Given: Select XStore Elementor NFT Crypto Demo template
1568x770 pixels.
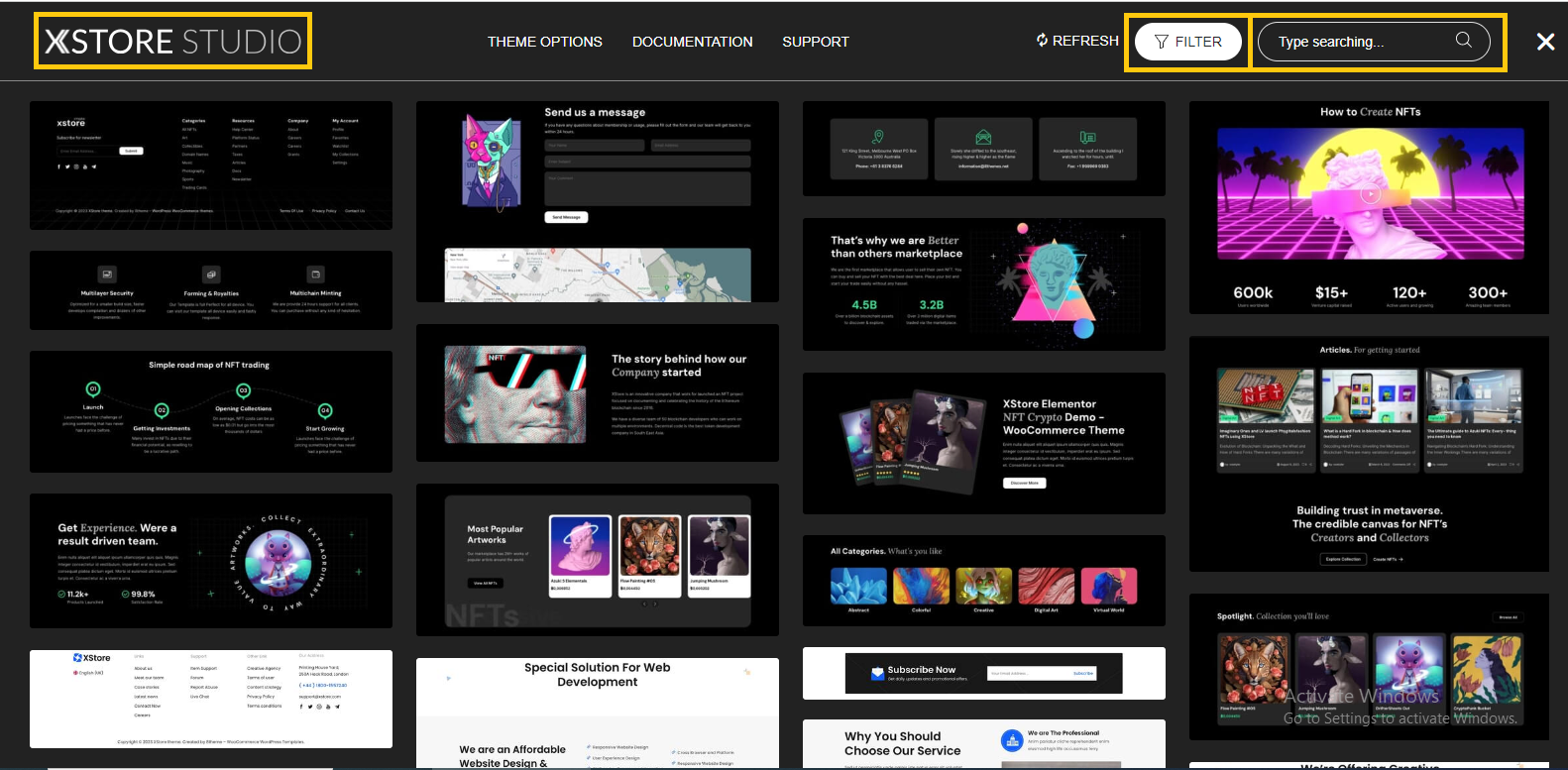Looking at the screenshot, I should [x=984, y=443].
